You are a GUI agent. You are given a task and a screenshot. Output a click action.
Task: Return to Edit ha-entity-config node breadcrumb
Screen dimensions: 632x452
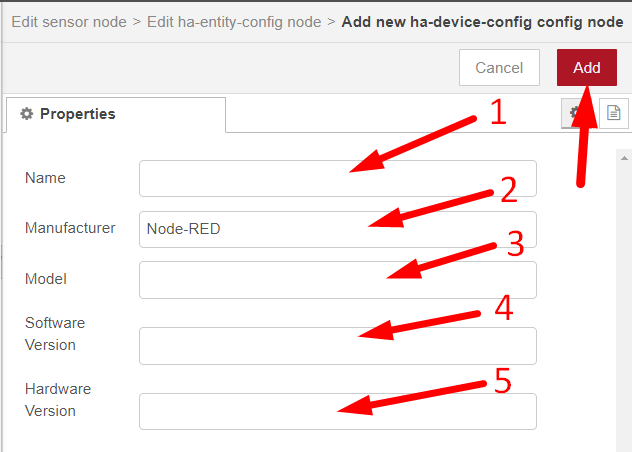pos(233,20)
